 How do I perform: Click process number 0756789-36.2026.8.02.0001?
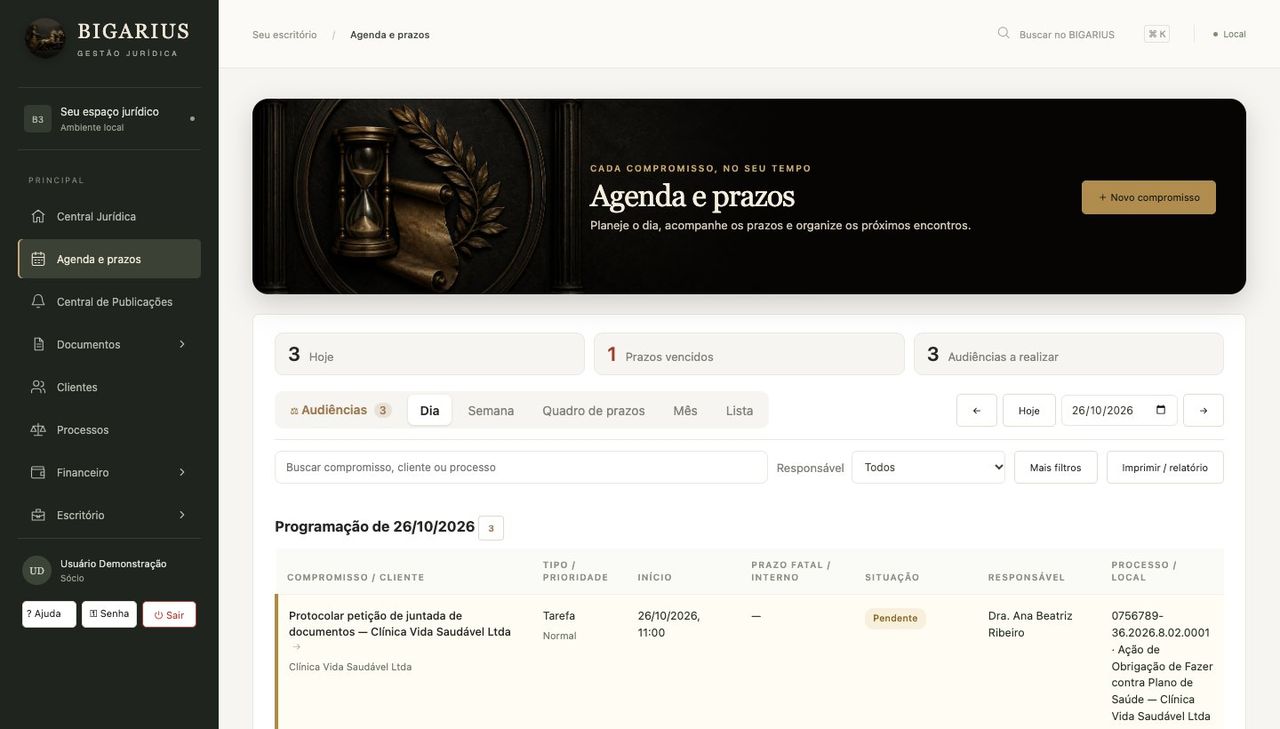[x=1160, y=624]
